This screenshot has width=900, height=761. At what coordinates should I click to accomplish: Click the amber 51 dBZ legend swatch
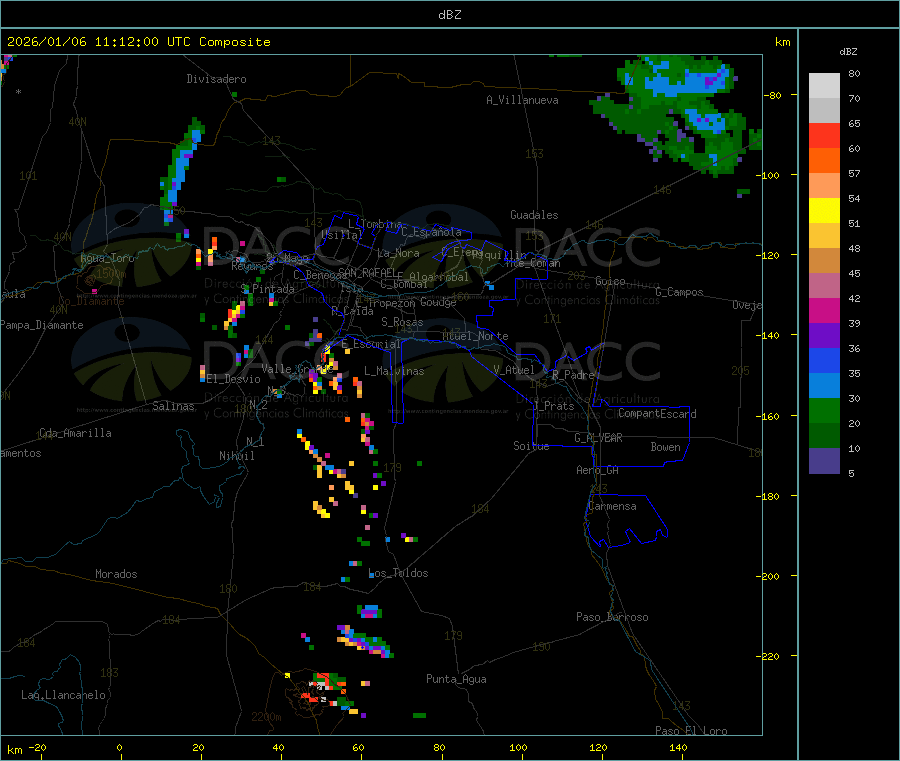coord(824,235)
